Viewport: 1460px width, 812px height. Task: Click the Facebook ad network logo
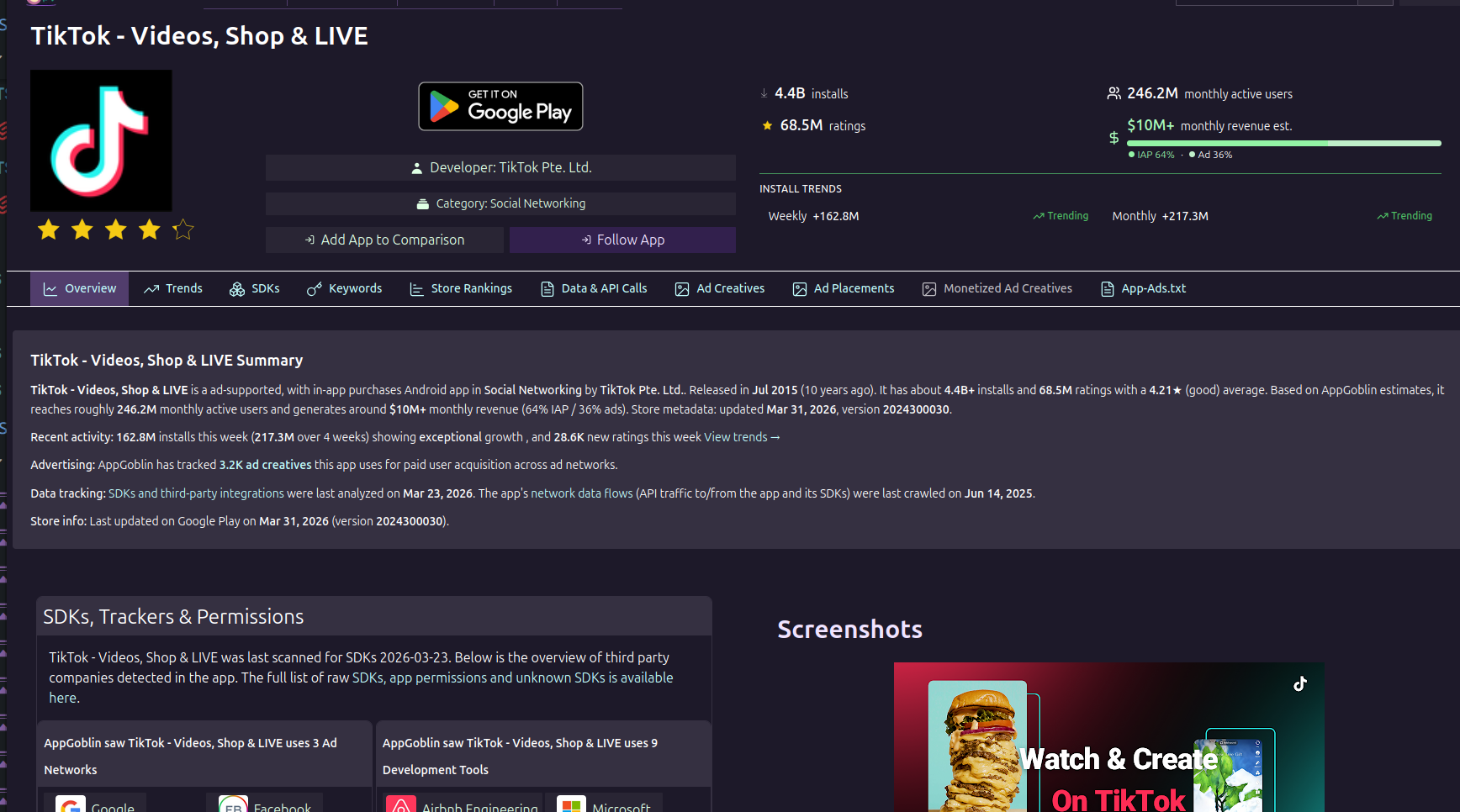(233, 804)
